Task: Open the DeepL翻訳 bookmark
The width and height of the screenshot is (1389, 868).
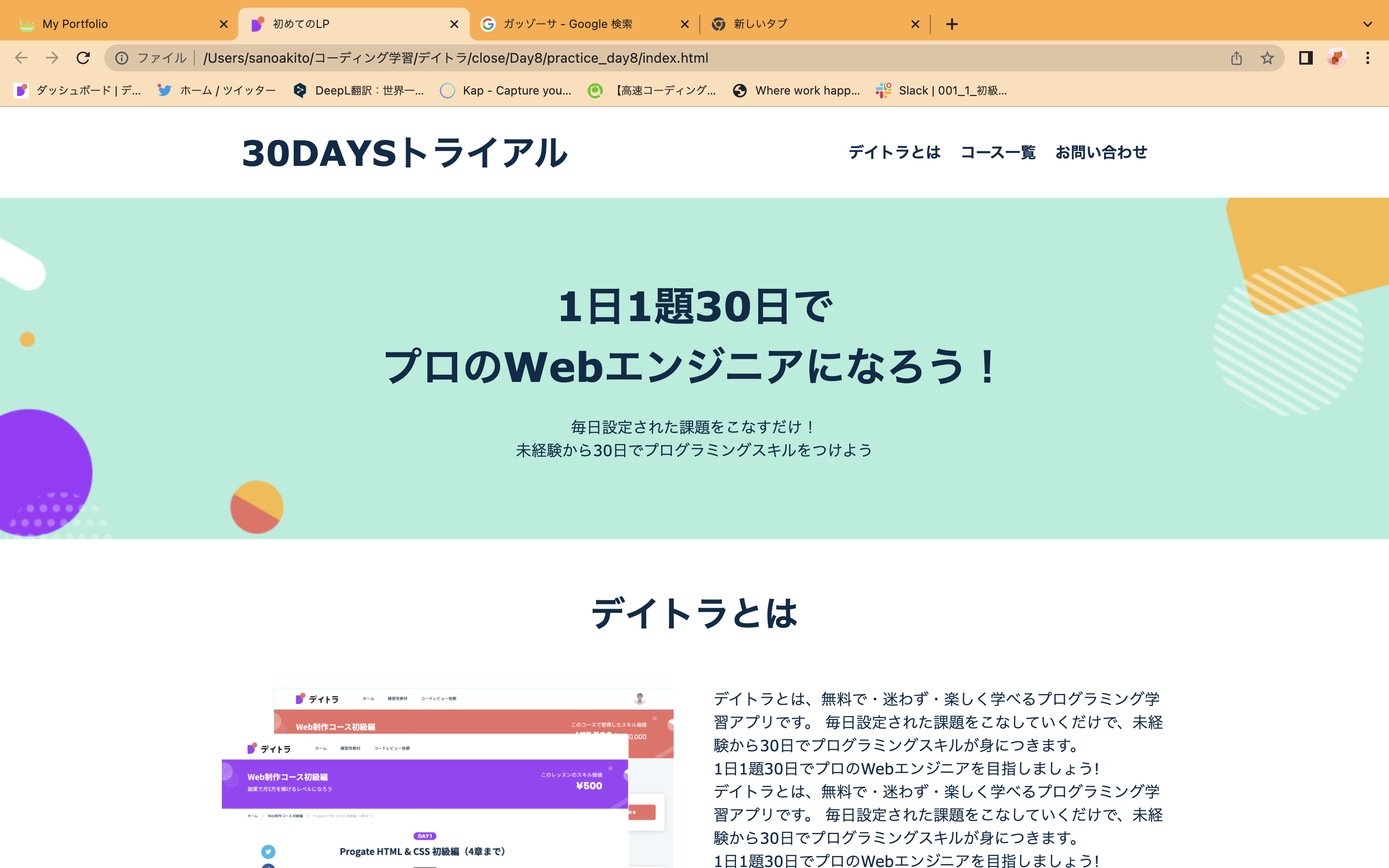Action: pyautogui.click(x=359, y=91)
